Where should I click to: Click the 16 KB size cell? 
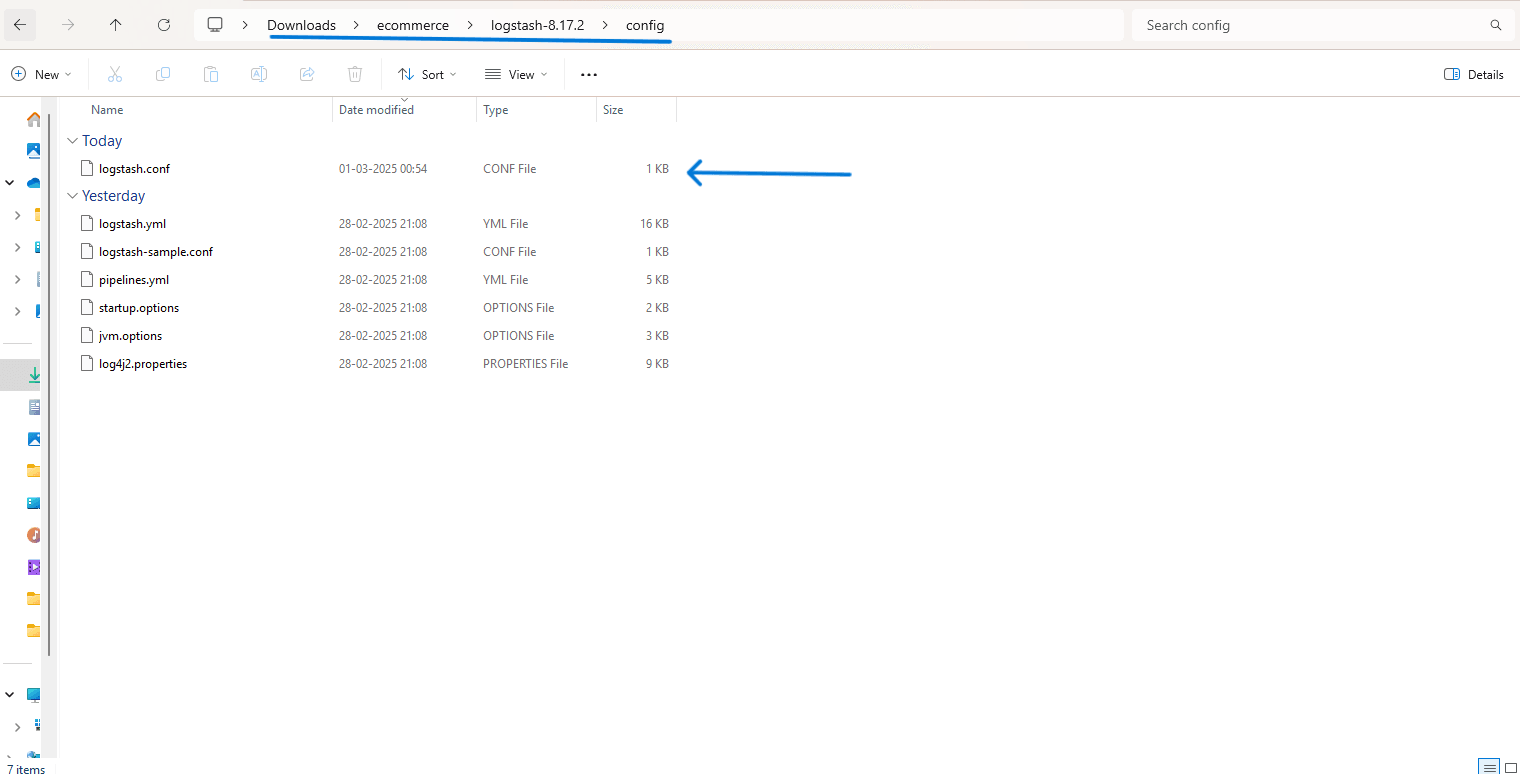[x=654, y=224]
